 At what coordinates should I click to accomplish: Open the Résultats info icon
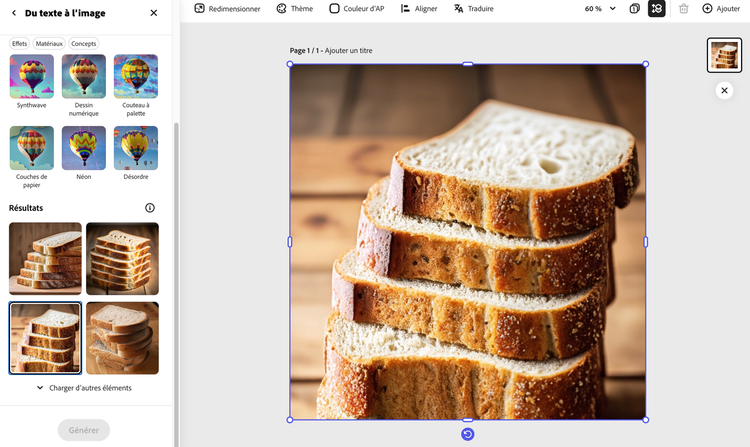click(x=150, y=208)
